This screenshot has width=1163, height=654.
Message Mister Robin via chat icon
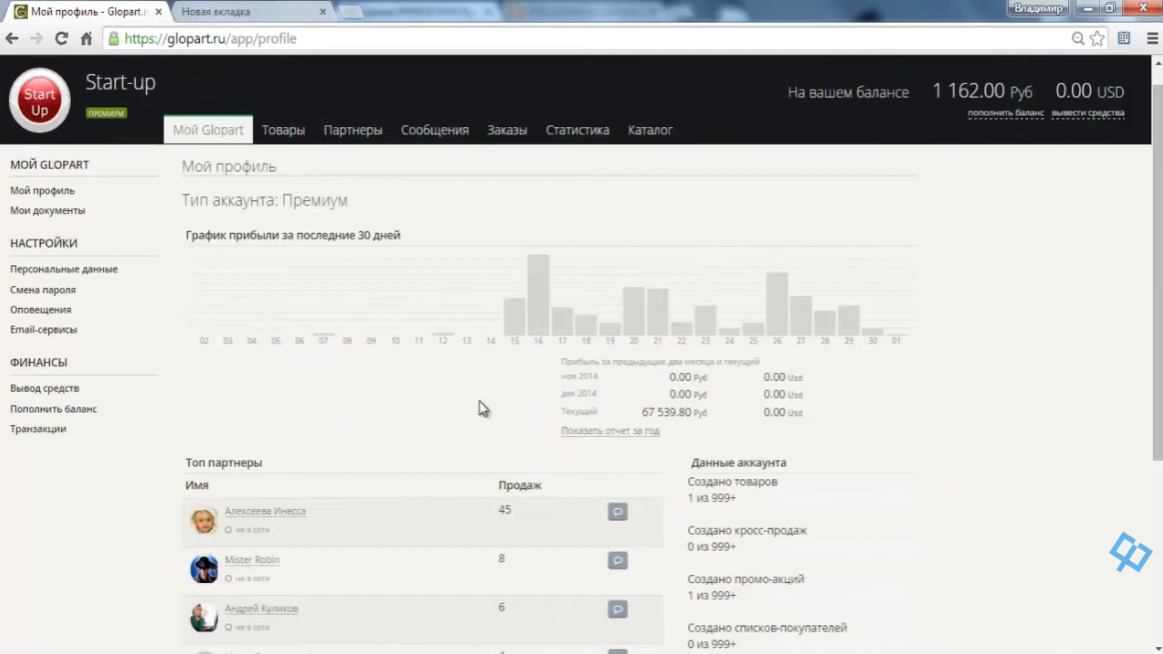(x=617, y=561)
